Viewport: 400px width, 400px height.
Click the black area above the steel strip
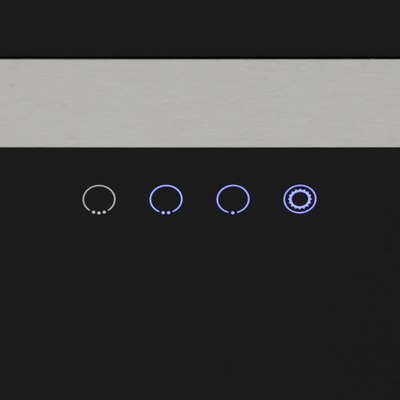coord(200,29)
